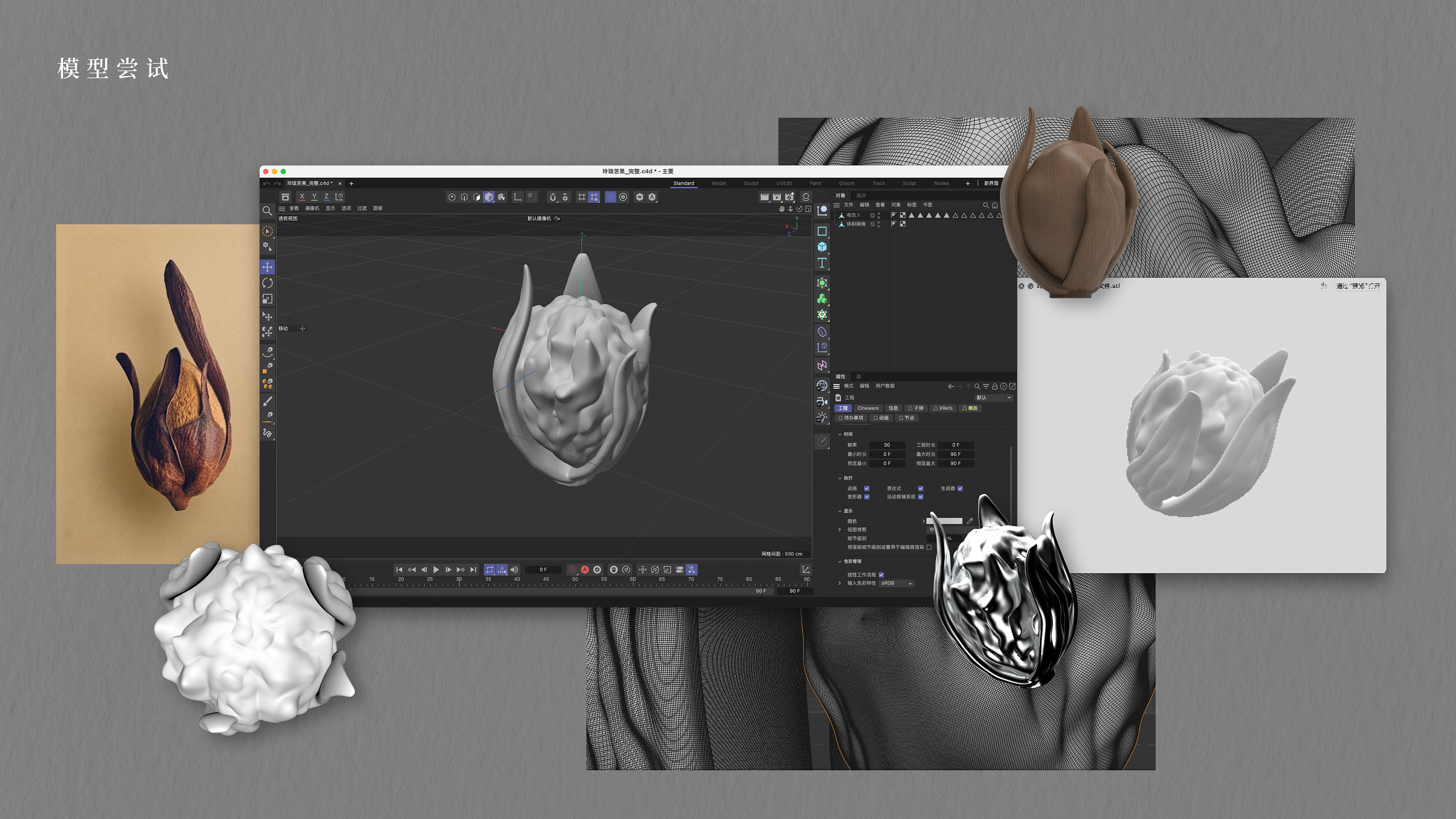Uncheck the 生成器 checkbox
Image resolution: width=1456 pixels, height=819 pixels.
[960, 488]
